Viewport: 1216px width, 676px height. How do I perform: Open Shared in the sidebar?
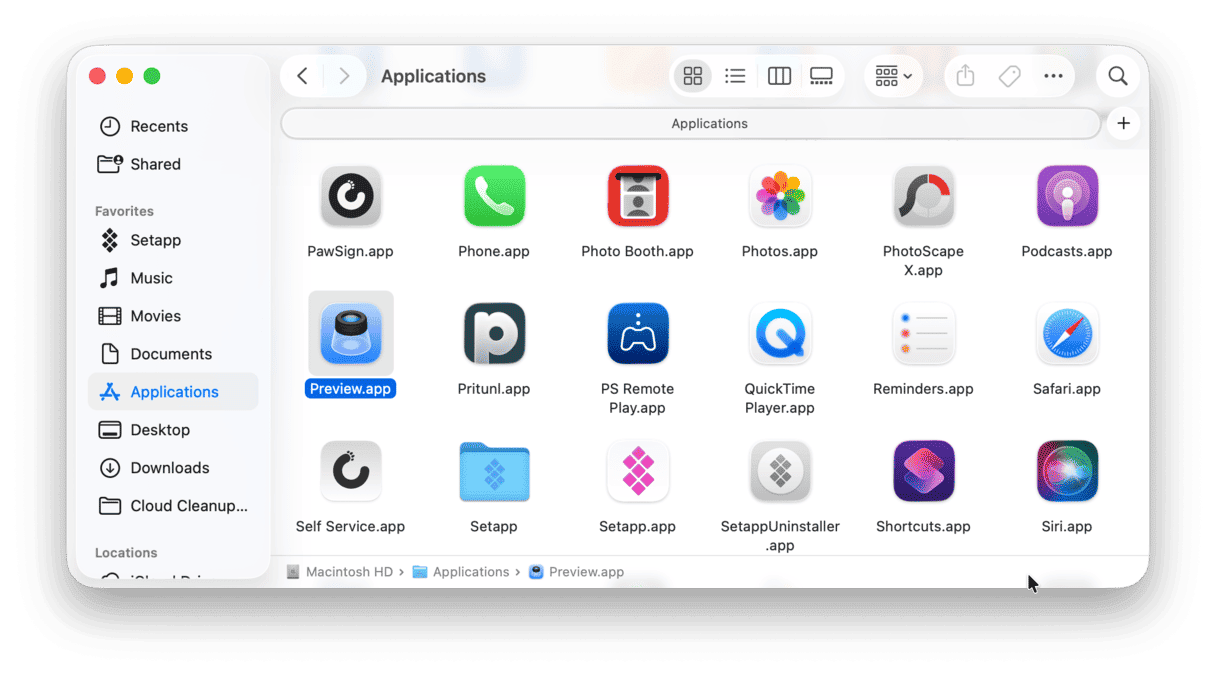(173, 164)
